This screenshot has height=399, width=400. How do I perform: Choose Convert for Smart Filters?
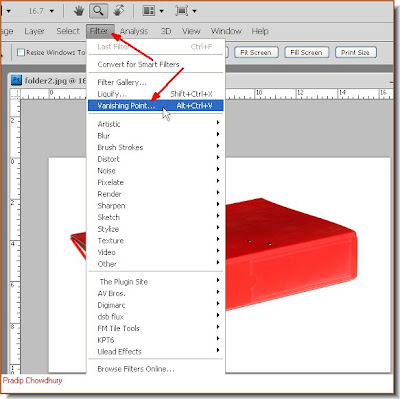(155, 64)
